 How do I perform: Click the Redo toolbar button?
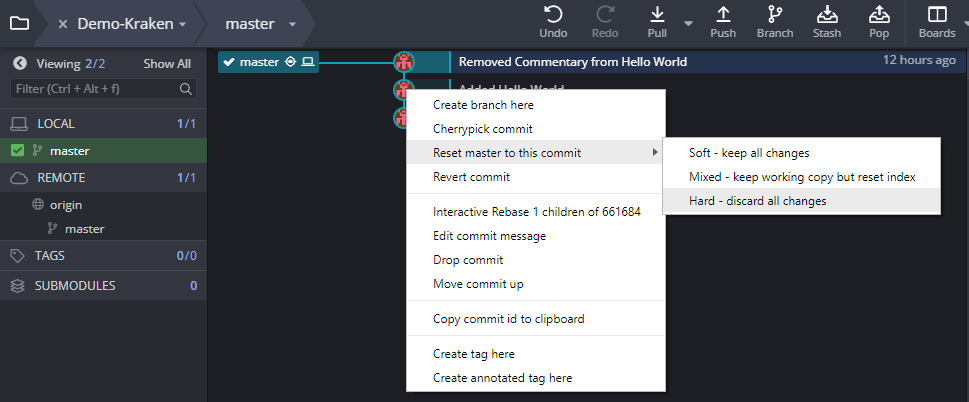tap(605, 23)
